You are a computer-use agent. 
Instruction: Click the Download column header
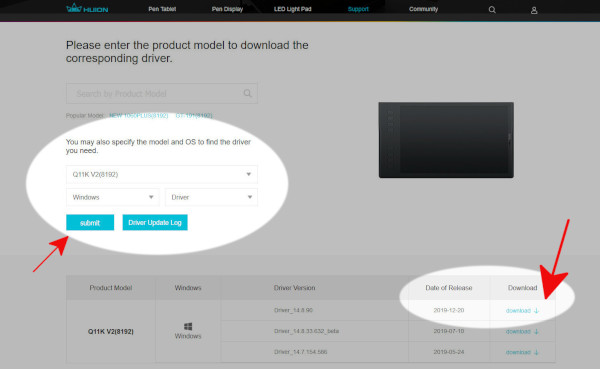(x=522, y=287)
